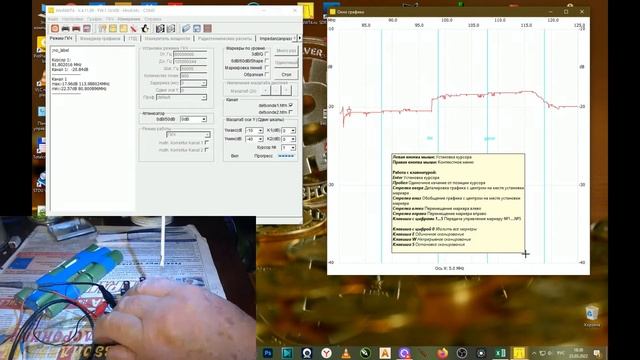Image resolution: width=640 pixels, height=360 pixels.
Task: Open the notification center icon
Action: pyautogui.click(x=597, y=353)
